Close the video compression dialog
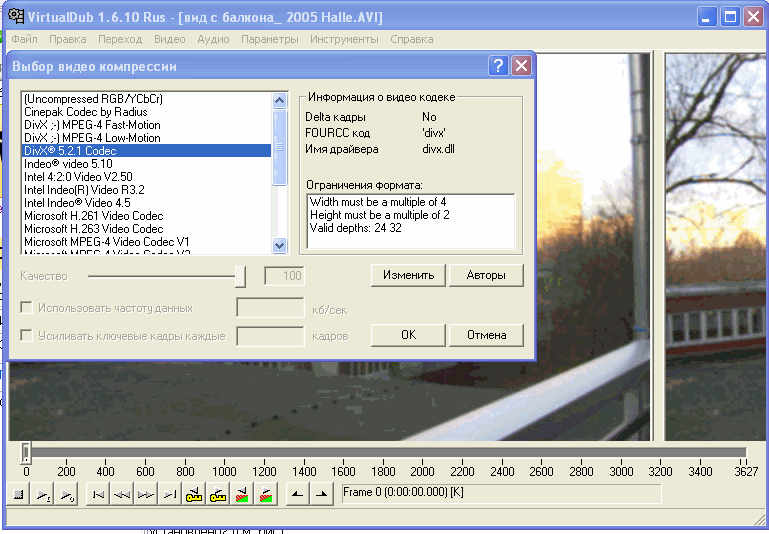769x534 pixels. coord(521,65)
